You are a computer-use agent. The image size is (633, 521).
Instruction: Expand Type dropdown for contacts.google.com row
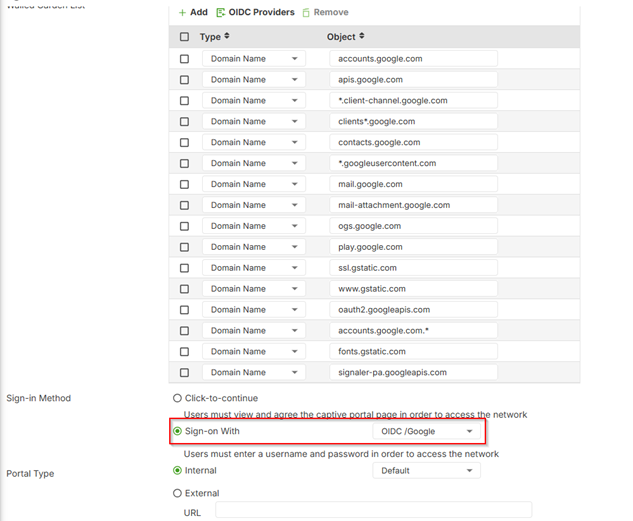tap(254, 142)
